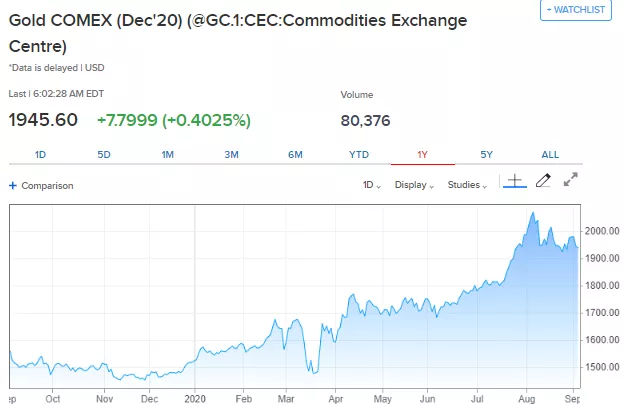Expand the Studies dropdown
Screen dimensions: 625x413
[x=467, y=185]
